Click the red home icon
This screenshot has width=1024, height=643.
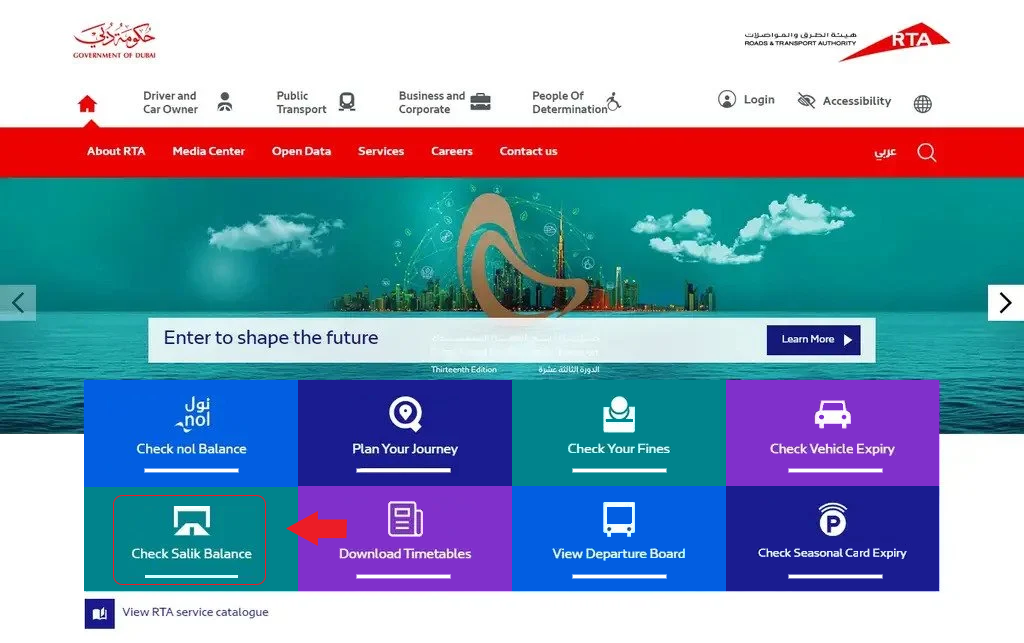(x=87, y=104)
